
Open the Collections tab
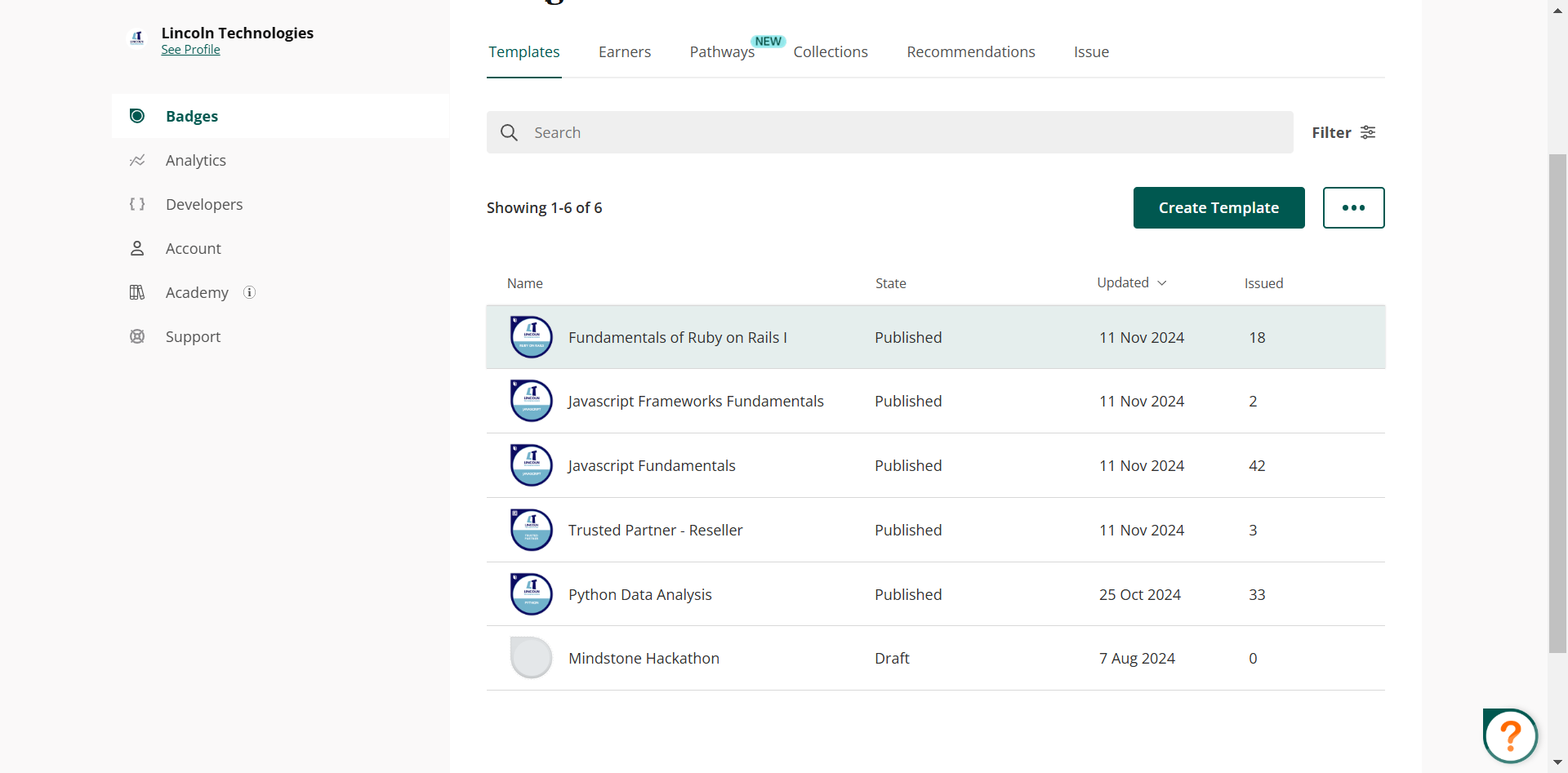(x=830, y=52)
